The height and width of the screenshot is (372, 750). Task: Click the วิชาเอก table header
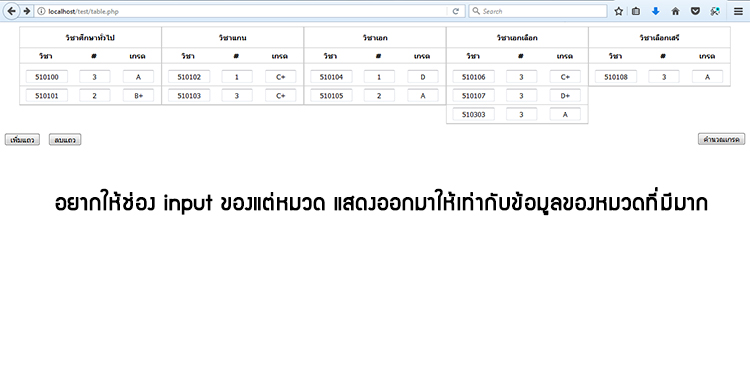pyautogui.click(x=375, y=37)
